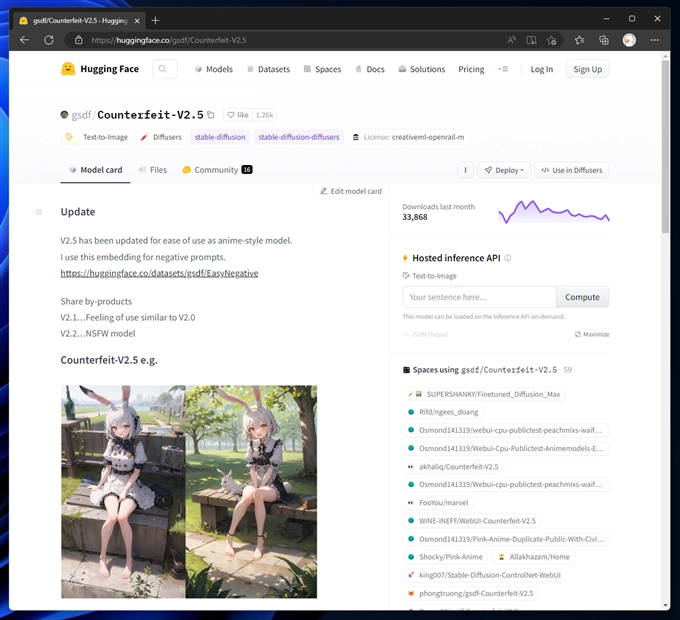Click the Sign Up button
The image size is (680, 620).
pyautogui.click(x=588, y=69)
